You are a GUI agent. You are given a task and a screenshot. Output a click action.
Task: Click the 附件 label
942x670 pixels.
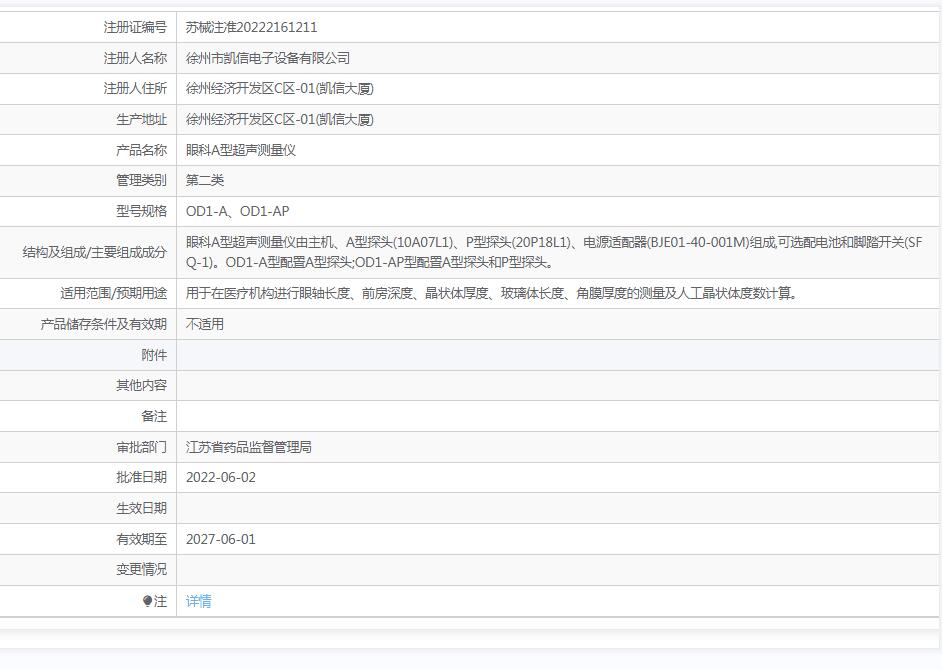point(154,355)
